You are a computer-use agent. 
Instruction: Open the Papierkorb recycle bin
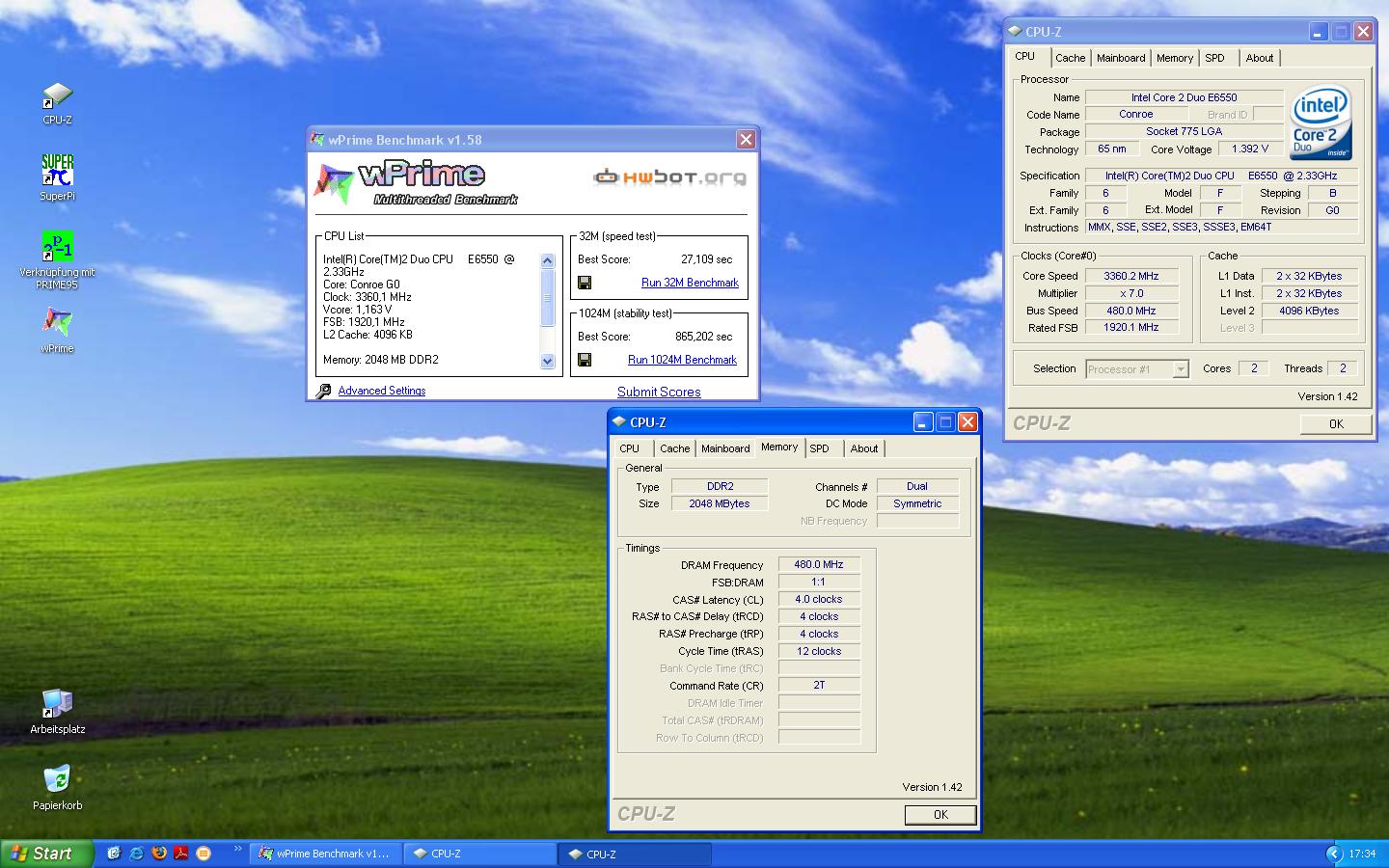tap(57, 787)
